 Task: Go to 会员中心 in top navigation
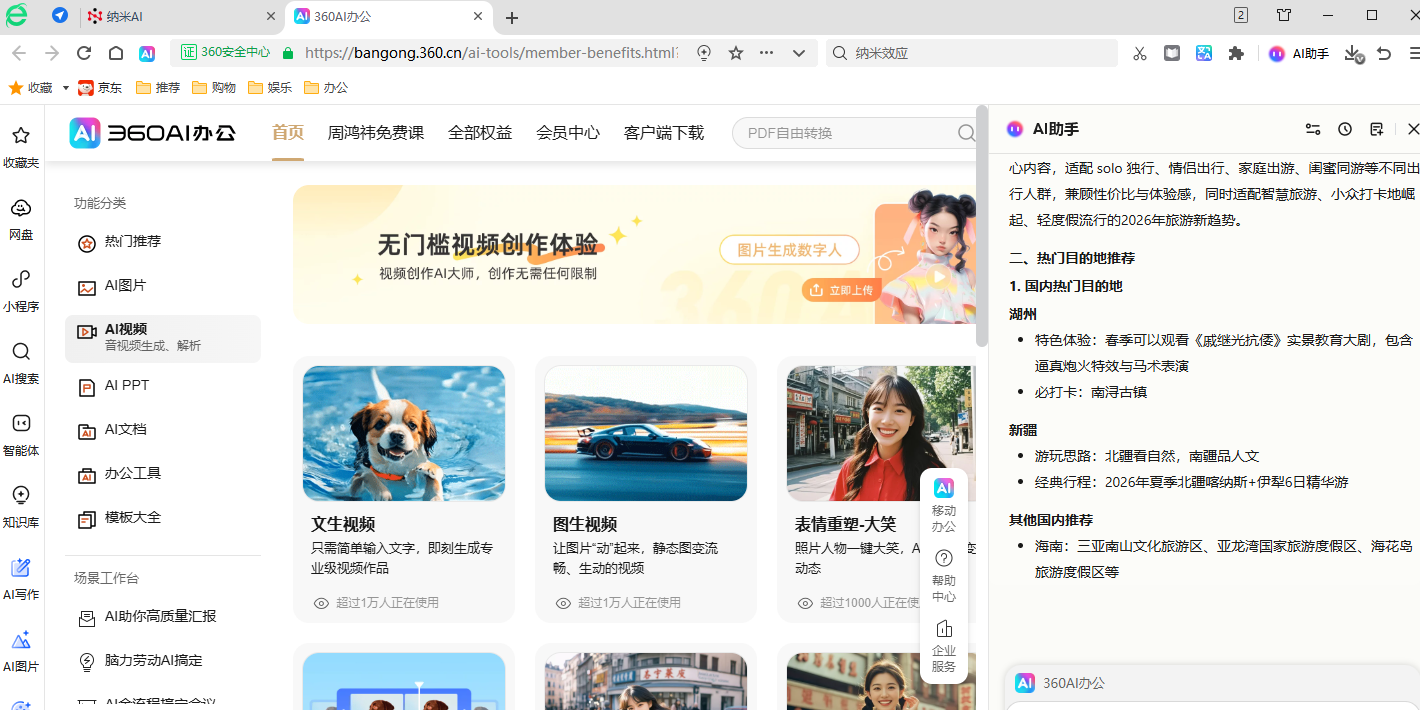pos(568,133)
